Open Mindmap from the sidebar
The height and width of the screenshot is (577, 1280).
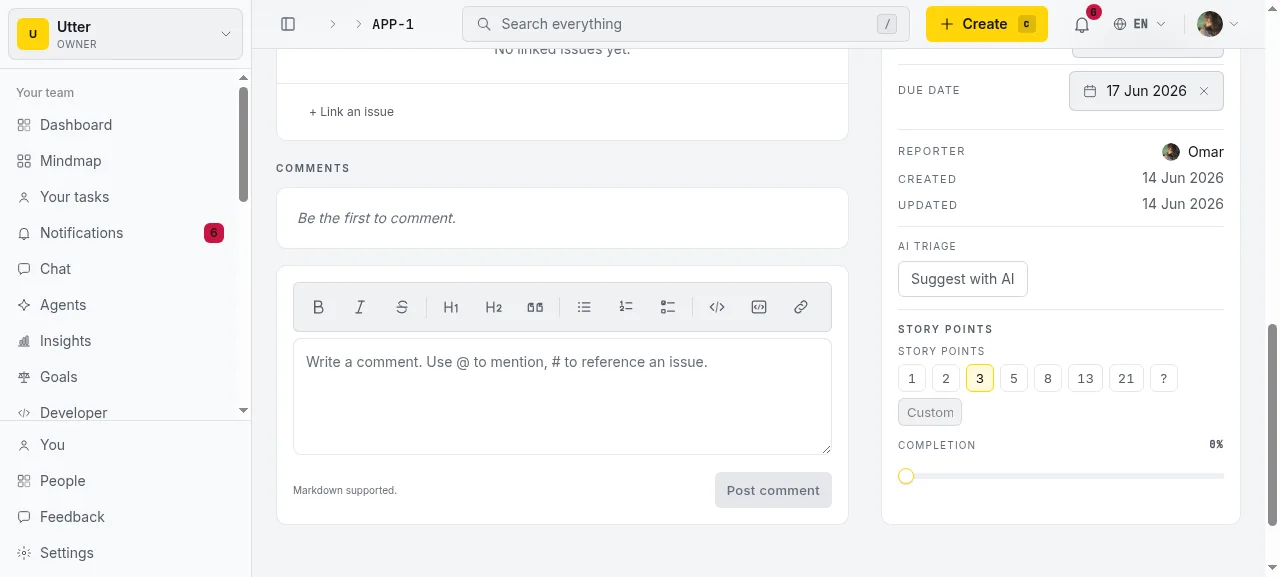coord(70,161)
